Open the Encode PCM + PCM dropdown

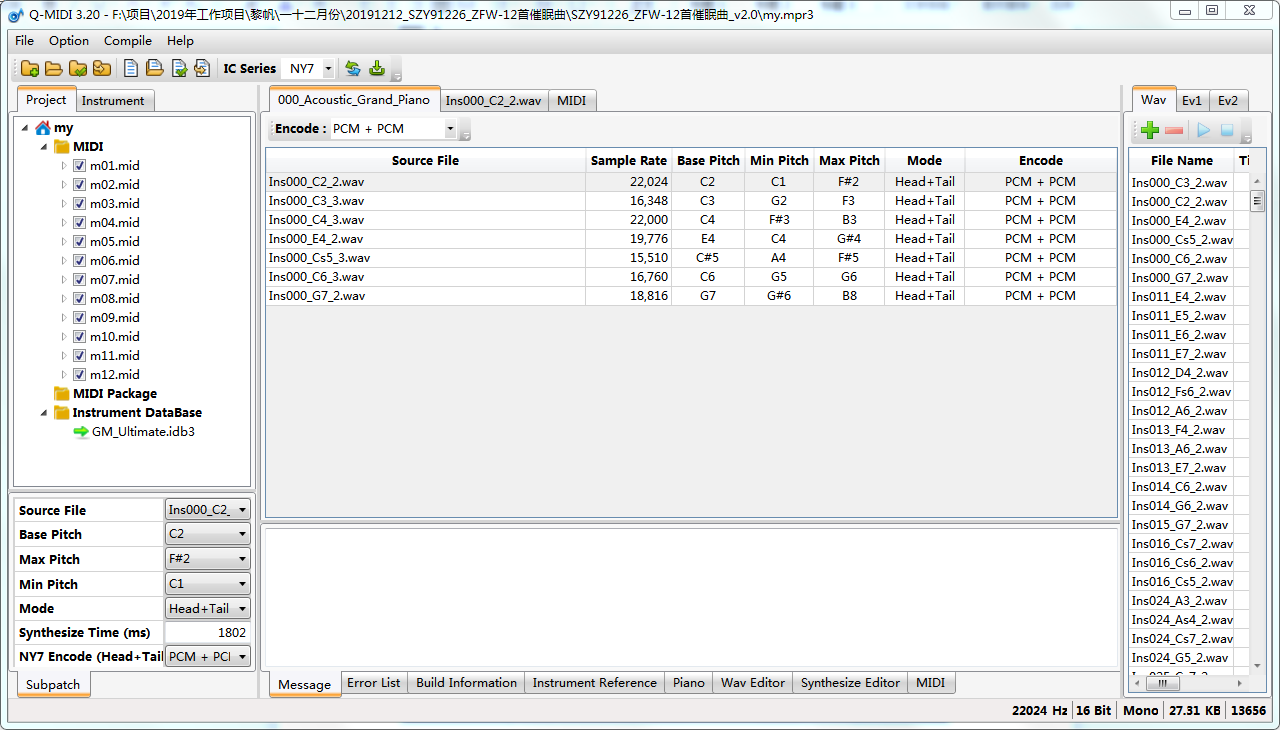point(449,129)
